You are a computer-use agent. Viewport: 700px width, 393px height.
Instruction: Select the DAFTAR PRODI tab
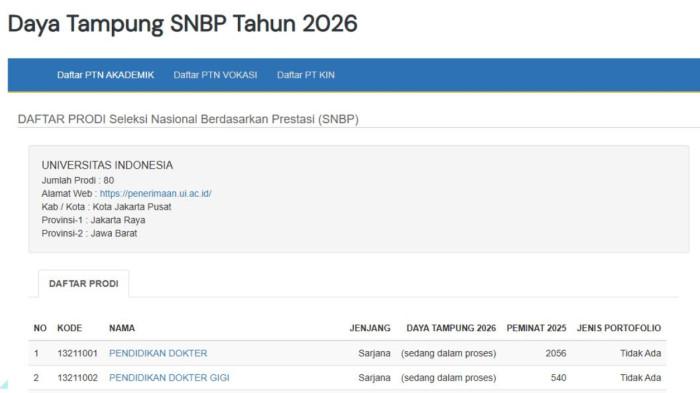pos(83,284)
